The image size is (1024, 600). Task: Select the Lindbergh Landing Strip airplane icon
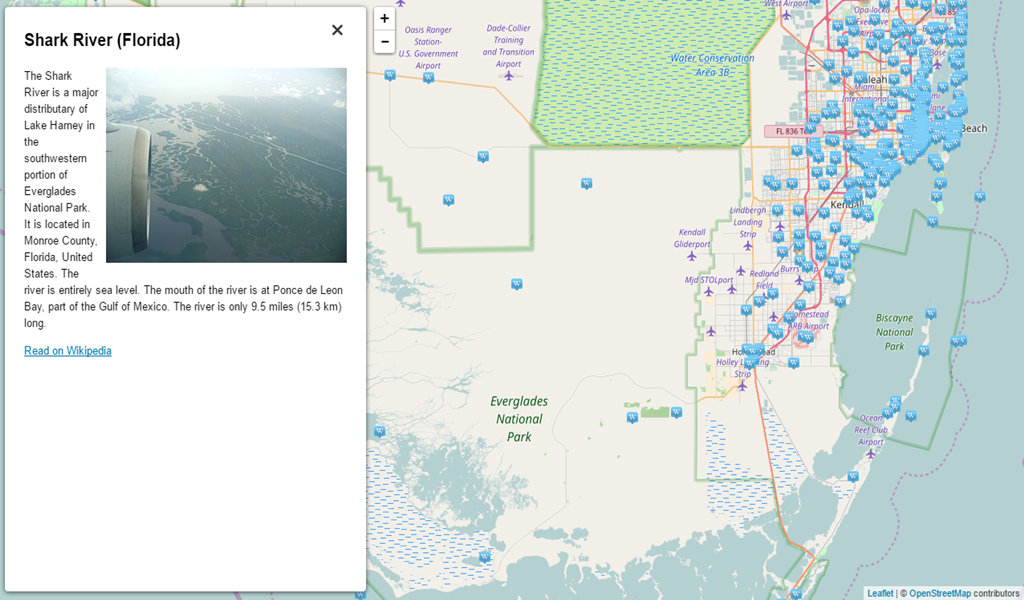tap(748, 245)
